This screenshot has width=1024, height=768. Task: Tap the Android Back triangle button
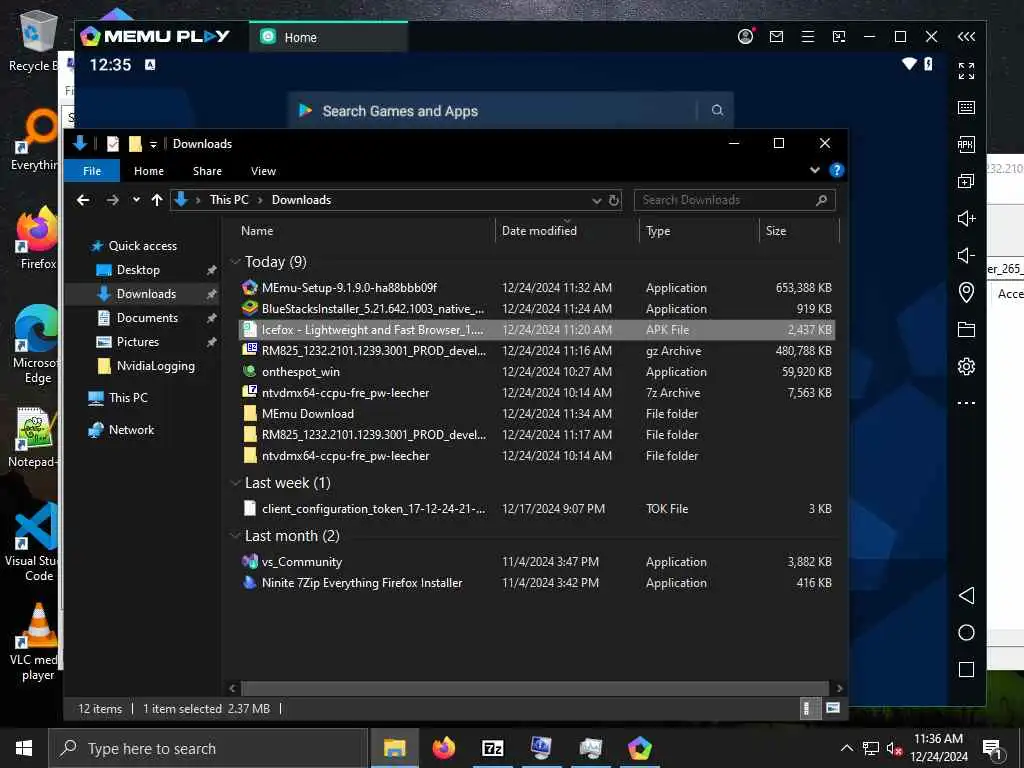click(x=966, y=595)
